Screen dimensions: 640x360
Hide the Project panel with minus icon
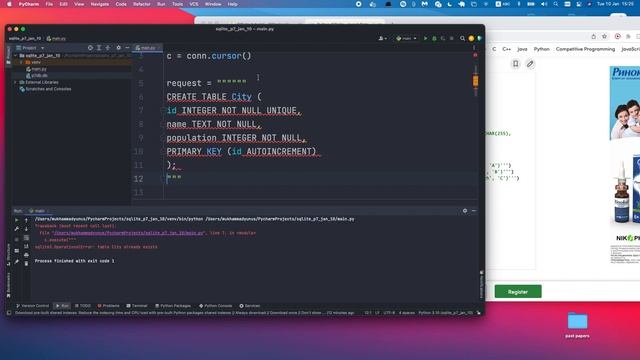(127, 48)
